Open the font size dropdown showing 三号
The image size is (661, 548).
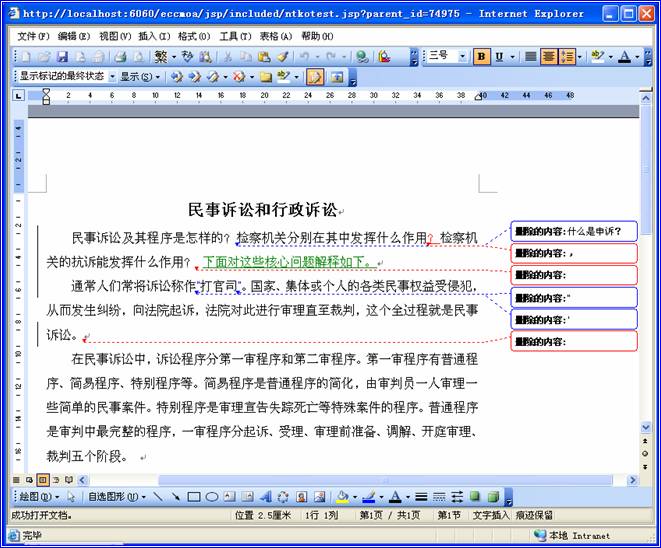click(446, 57)
